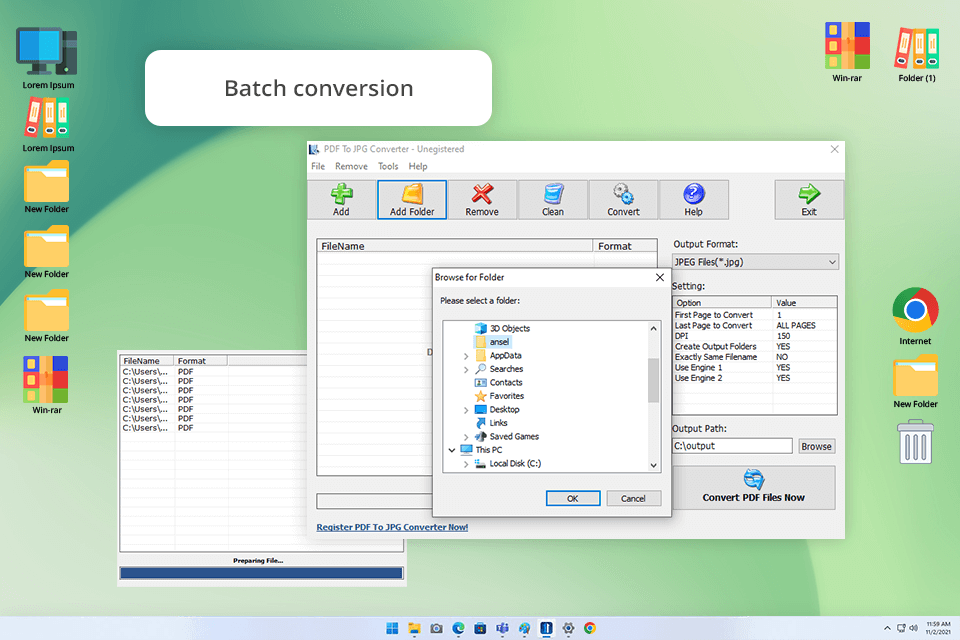Expand the AppData folder node

click(x=466, y=356)
